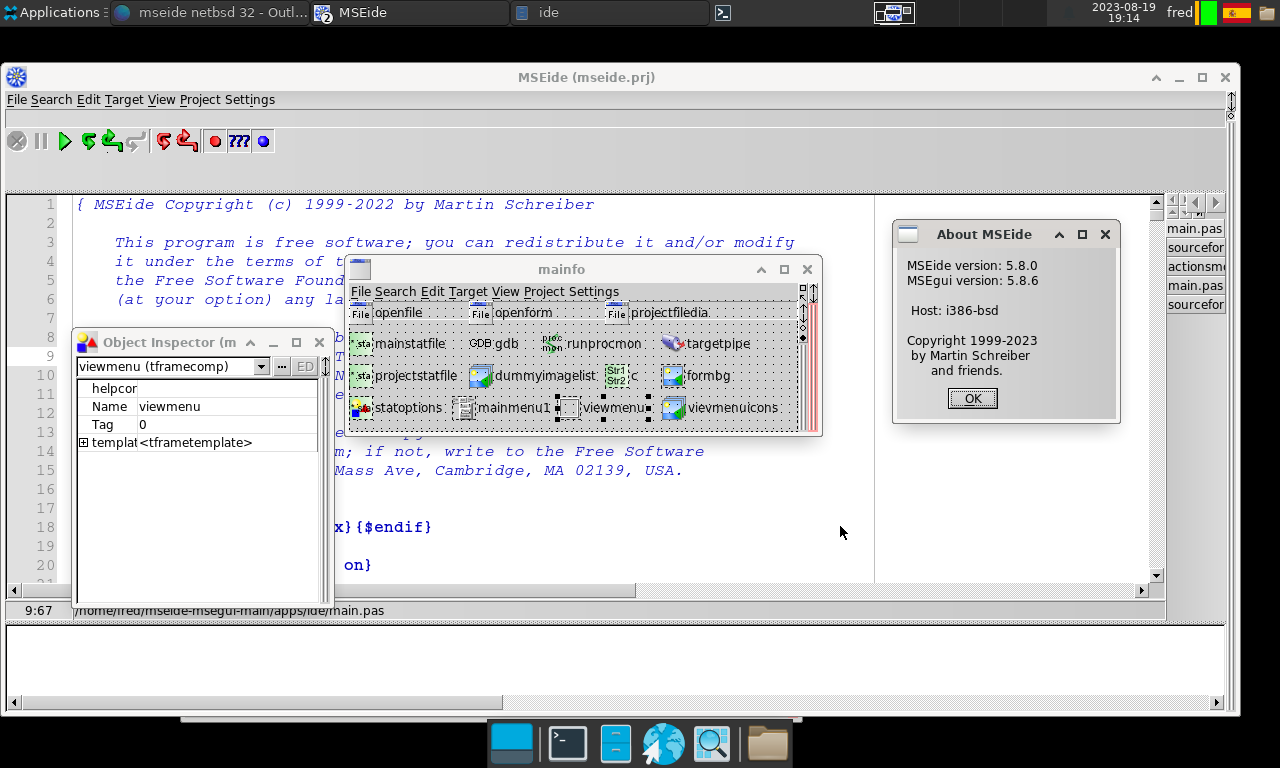Screen dimensions: 1280x768
Task: Select the dummyimagelist component icon
Action: click(481, 377)
